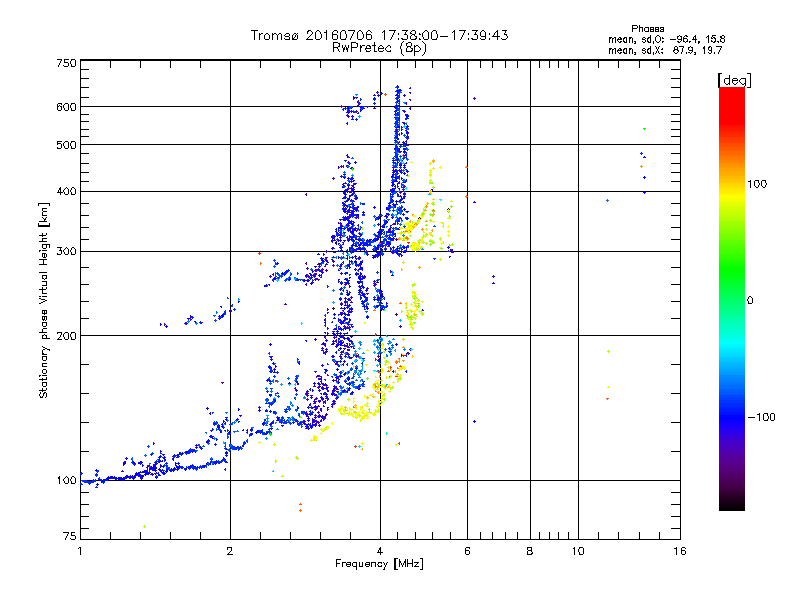800x600 pixels.
Task: Click y-axis tick label '200'
Action: (67, 336)
